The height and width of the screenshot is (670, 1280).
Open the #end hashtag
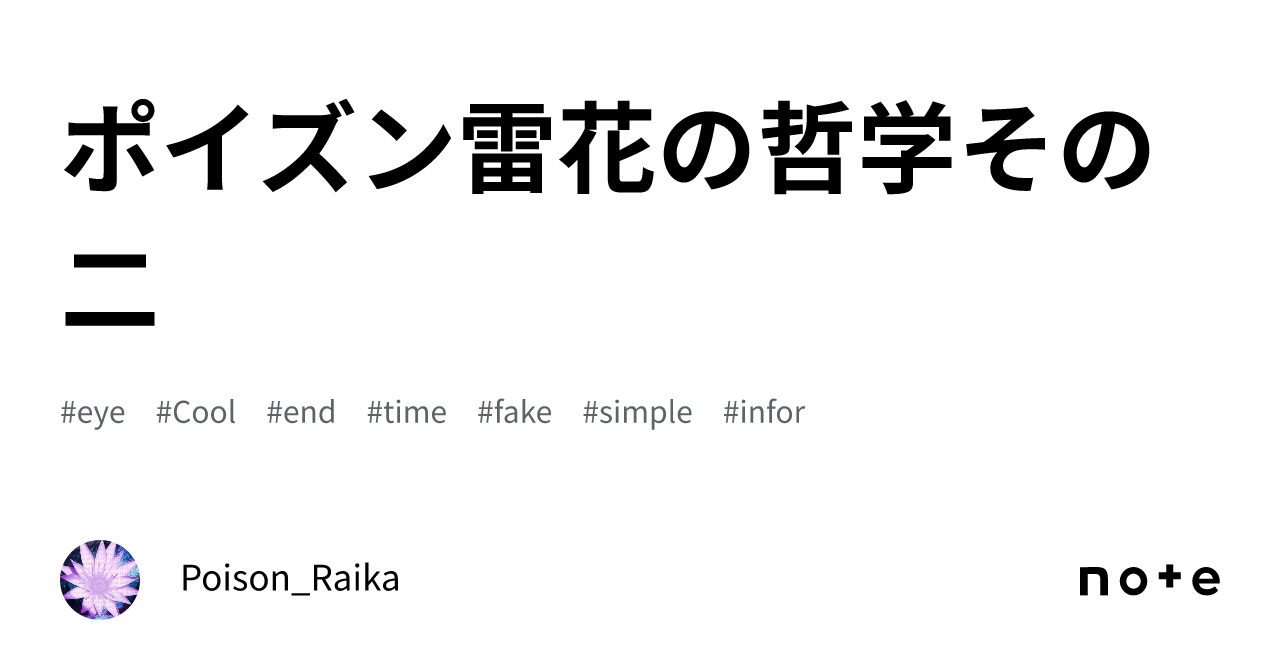(x=301, y=412)
